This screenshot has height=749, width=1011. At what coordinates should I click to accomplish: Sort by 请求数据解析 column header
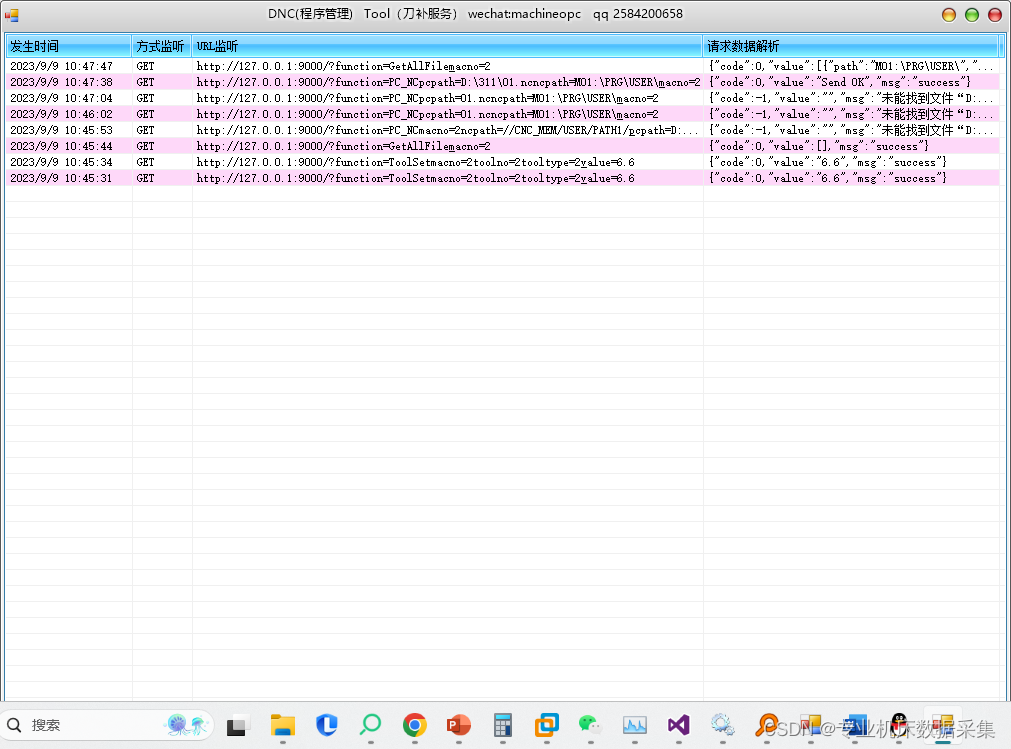click(x=850, y=46)
